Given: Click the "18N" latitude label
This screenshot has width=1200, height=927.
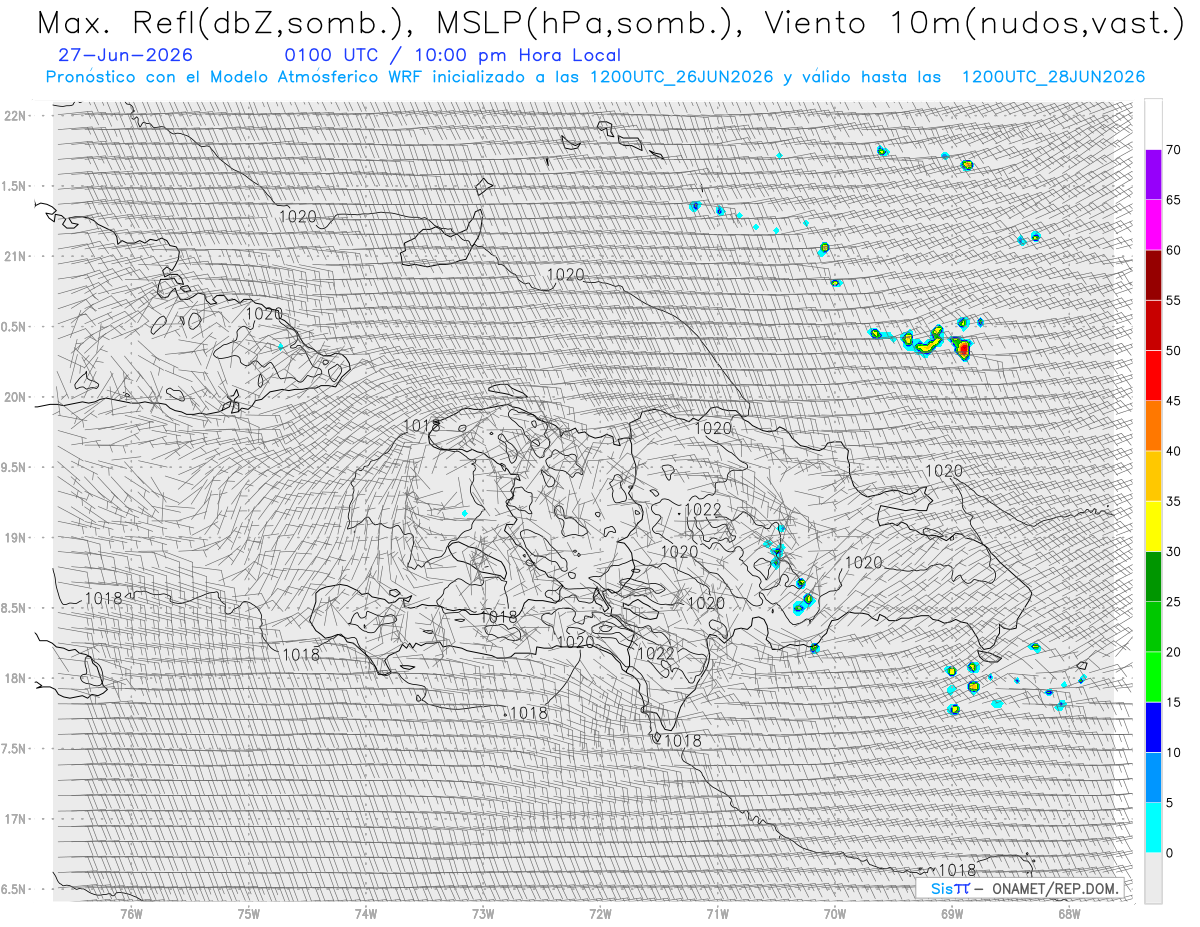Looking at the screenshot, I should click(16, 678).
